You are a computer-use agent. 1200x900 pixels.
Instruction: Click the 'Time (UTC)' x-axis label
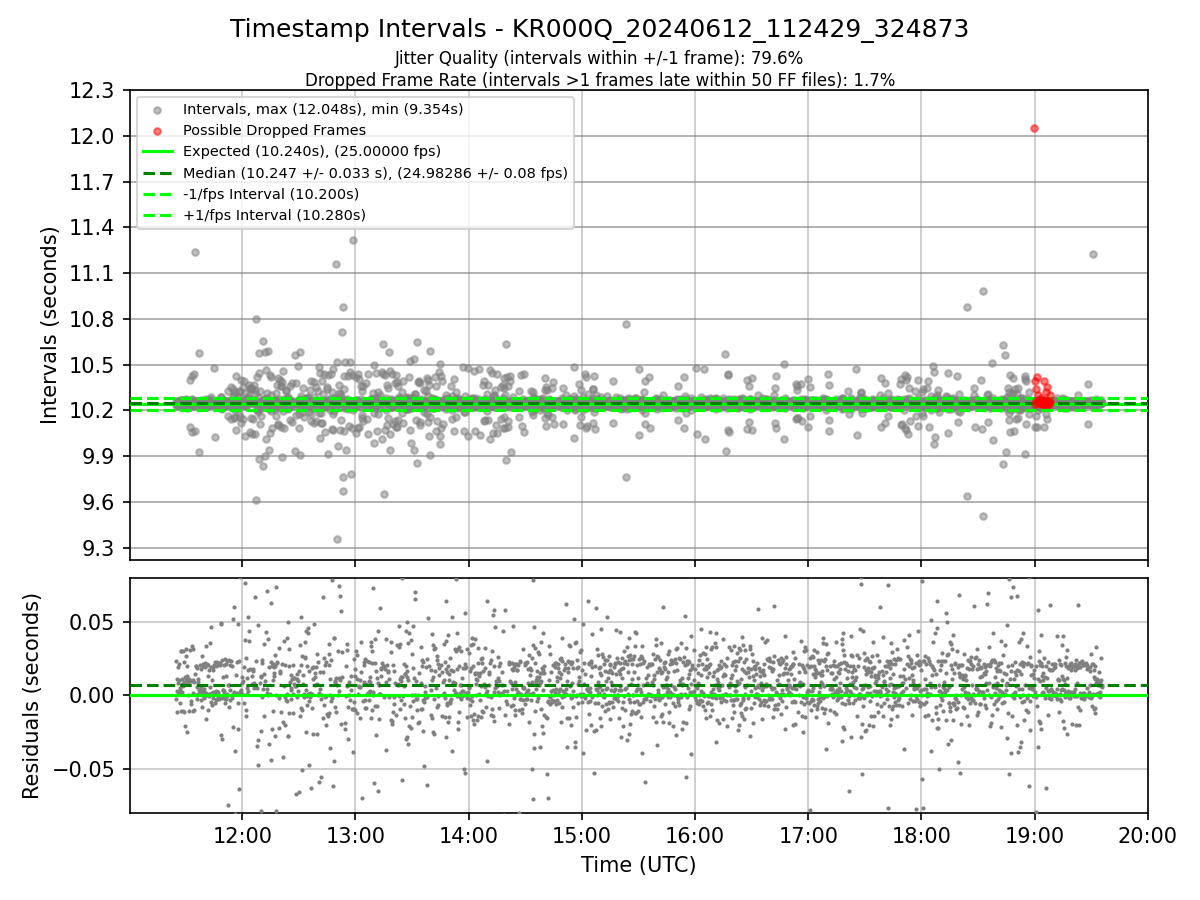[638, 865]
